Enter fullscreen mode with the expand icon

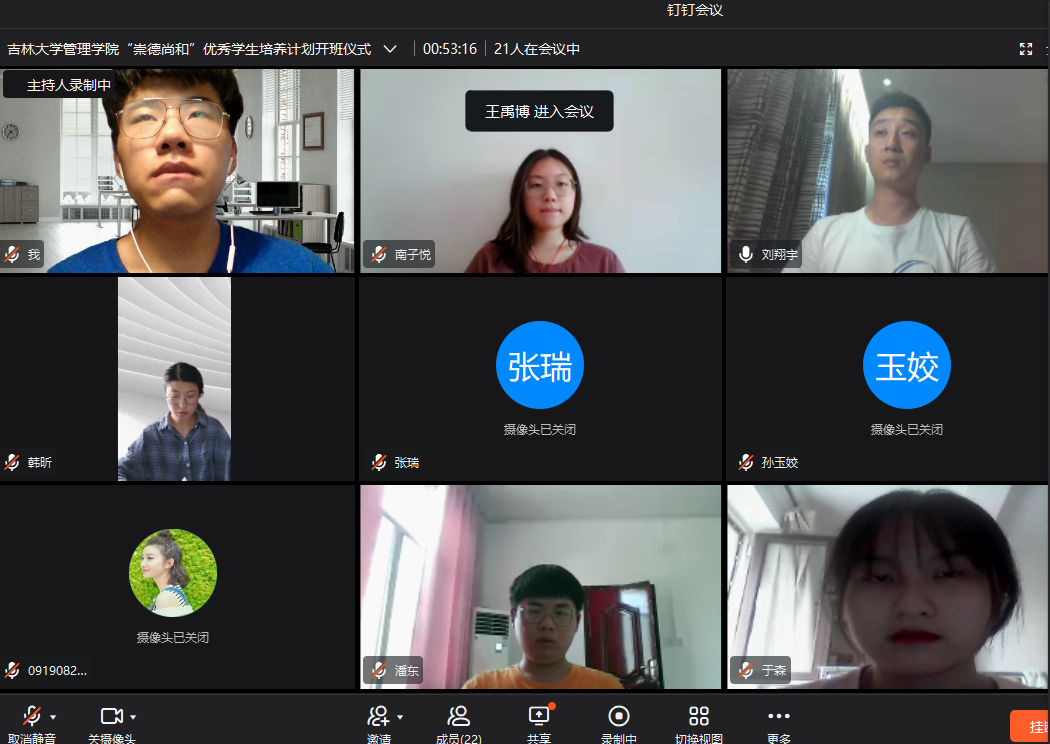(1025, 49)
